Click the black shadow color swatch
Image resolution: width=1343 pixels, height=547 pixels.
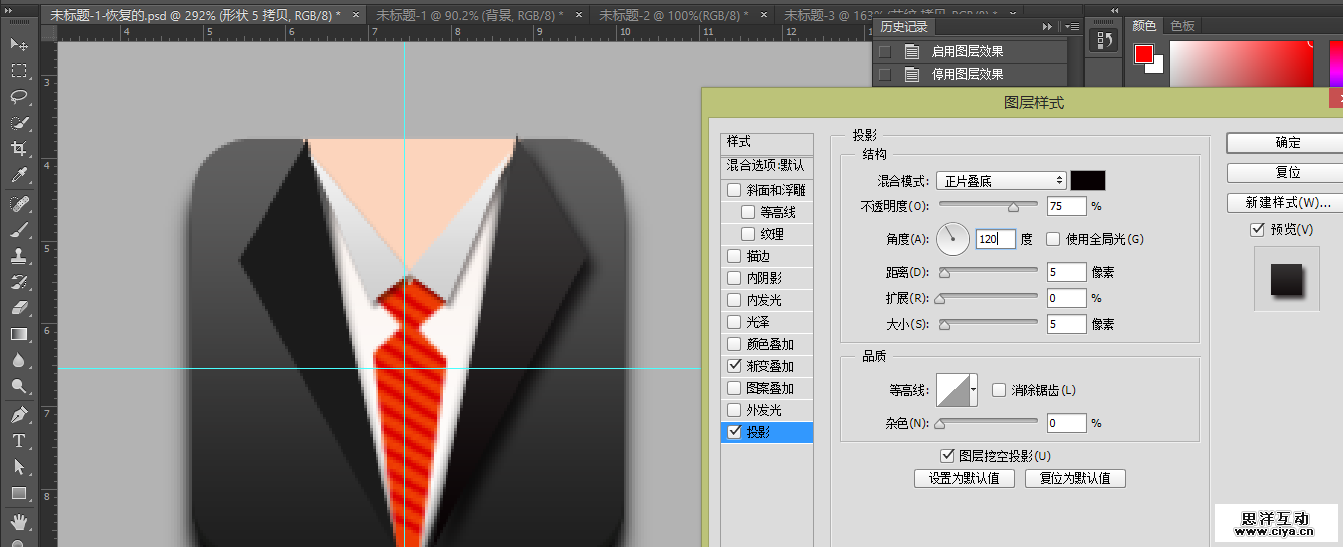[1088, 181]
